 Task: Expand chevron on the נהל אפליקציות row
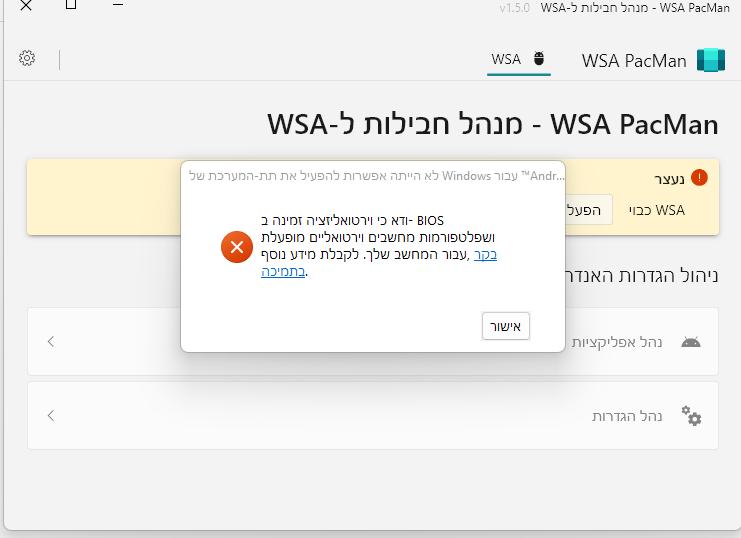[x=51, y=341]
